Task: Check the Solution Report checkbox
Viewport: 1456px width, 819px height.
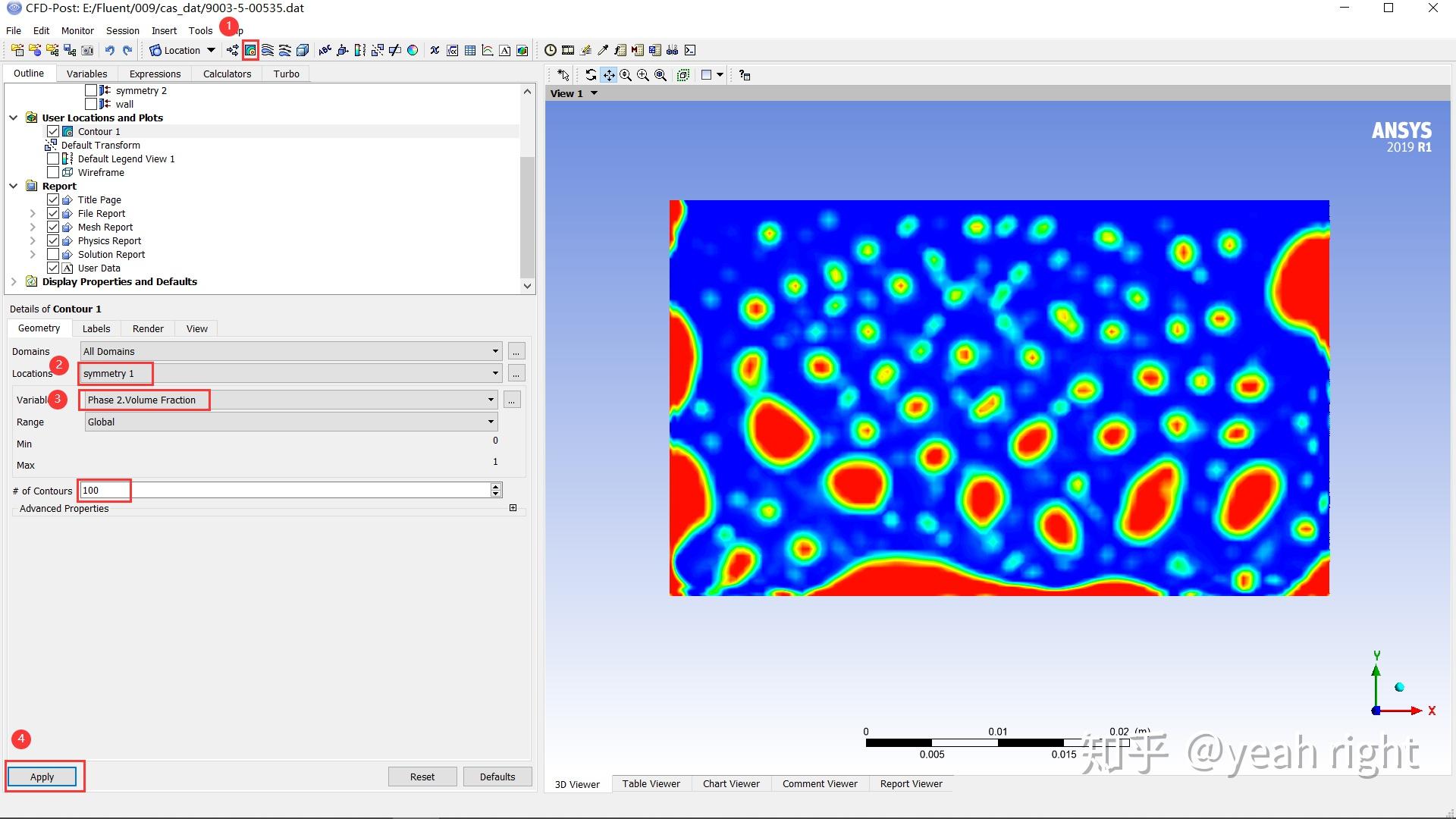Action: click(x=53, y=255)
